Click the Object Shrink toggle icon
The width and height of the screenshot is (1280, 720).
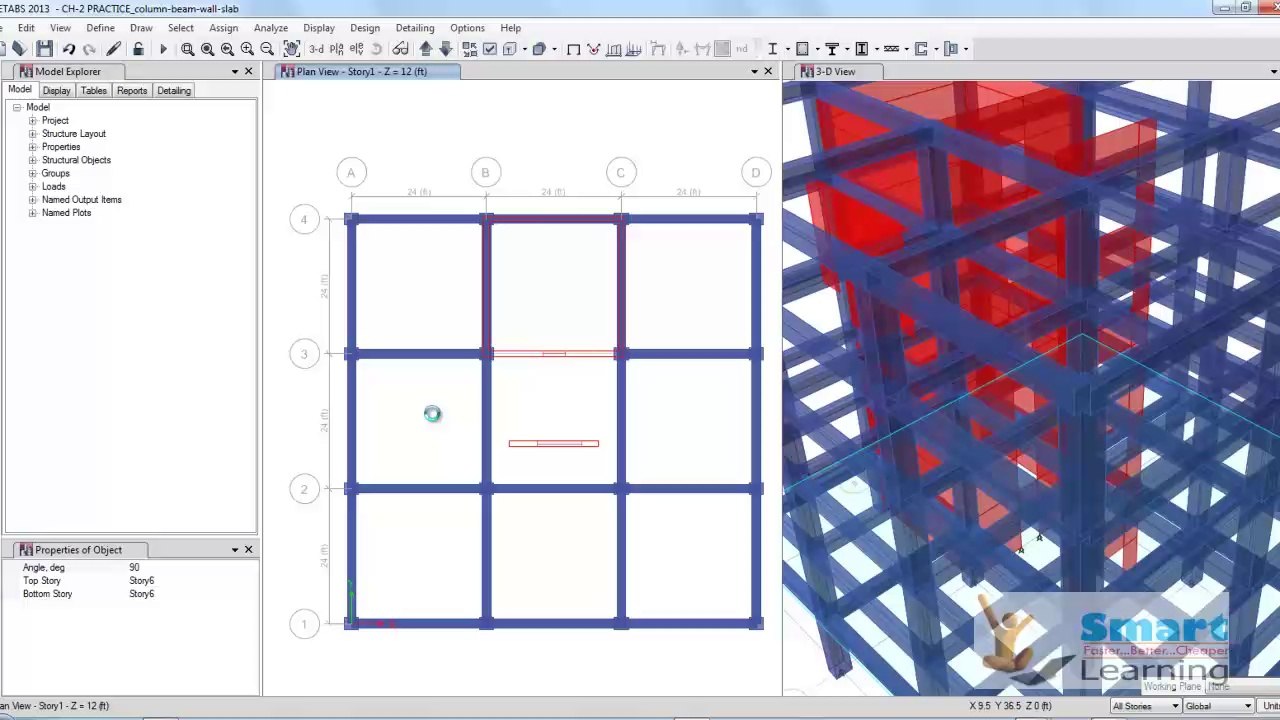pos(469,49)
